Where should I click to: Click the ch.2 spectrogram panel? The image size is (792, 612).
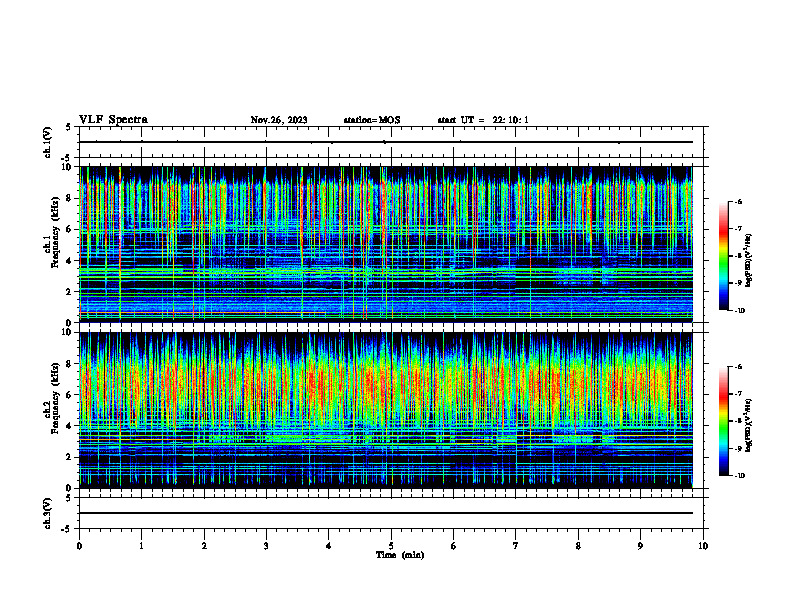click(x=386, y=410)
